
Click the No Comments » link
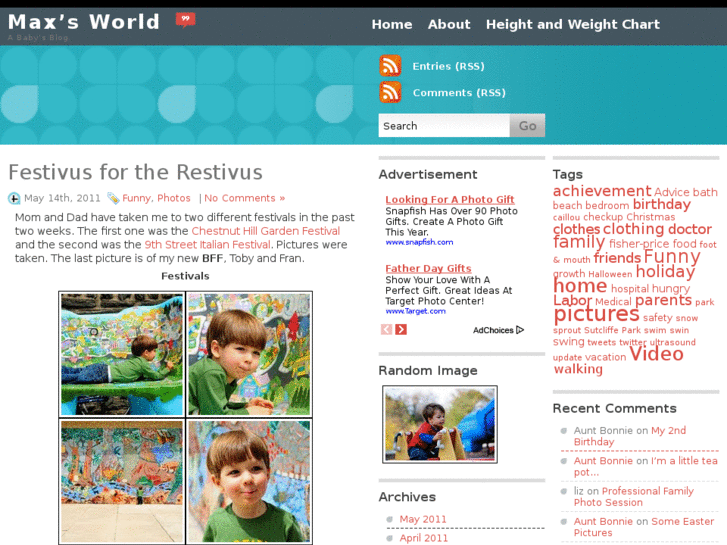pyautogui.click(x=244, y=198)
